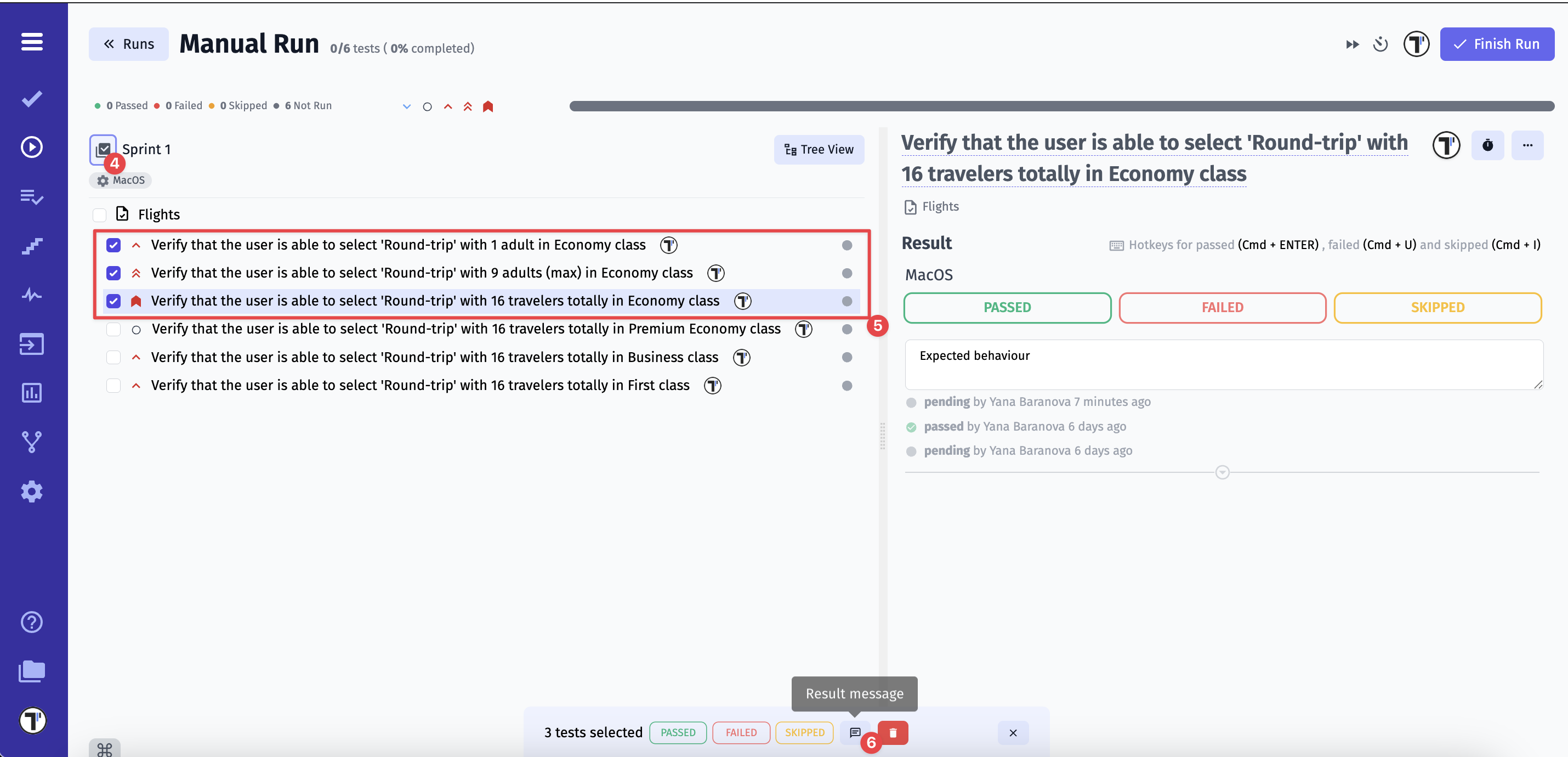Mark the test as PASSED in Result panel
Viewport: 1568px width, 757px height.
coord(1007,308)
